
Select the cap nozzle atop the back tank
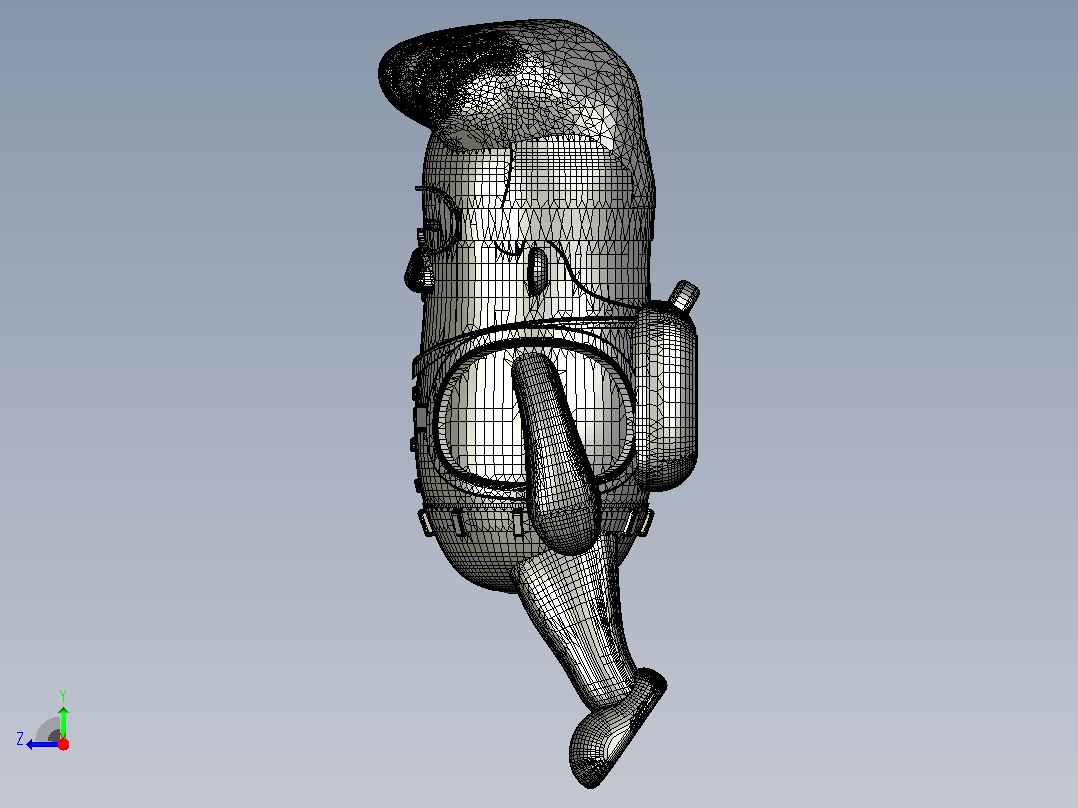684,296
